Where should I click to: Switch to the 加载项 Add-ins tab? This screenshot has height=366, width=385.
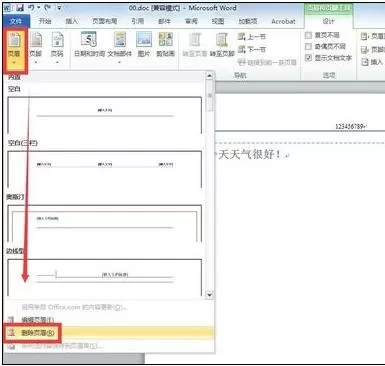[248, 21]
